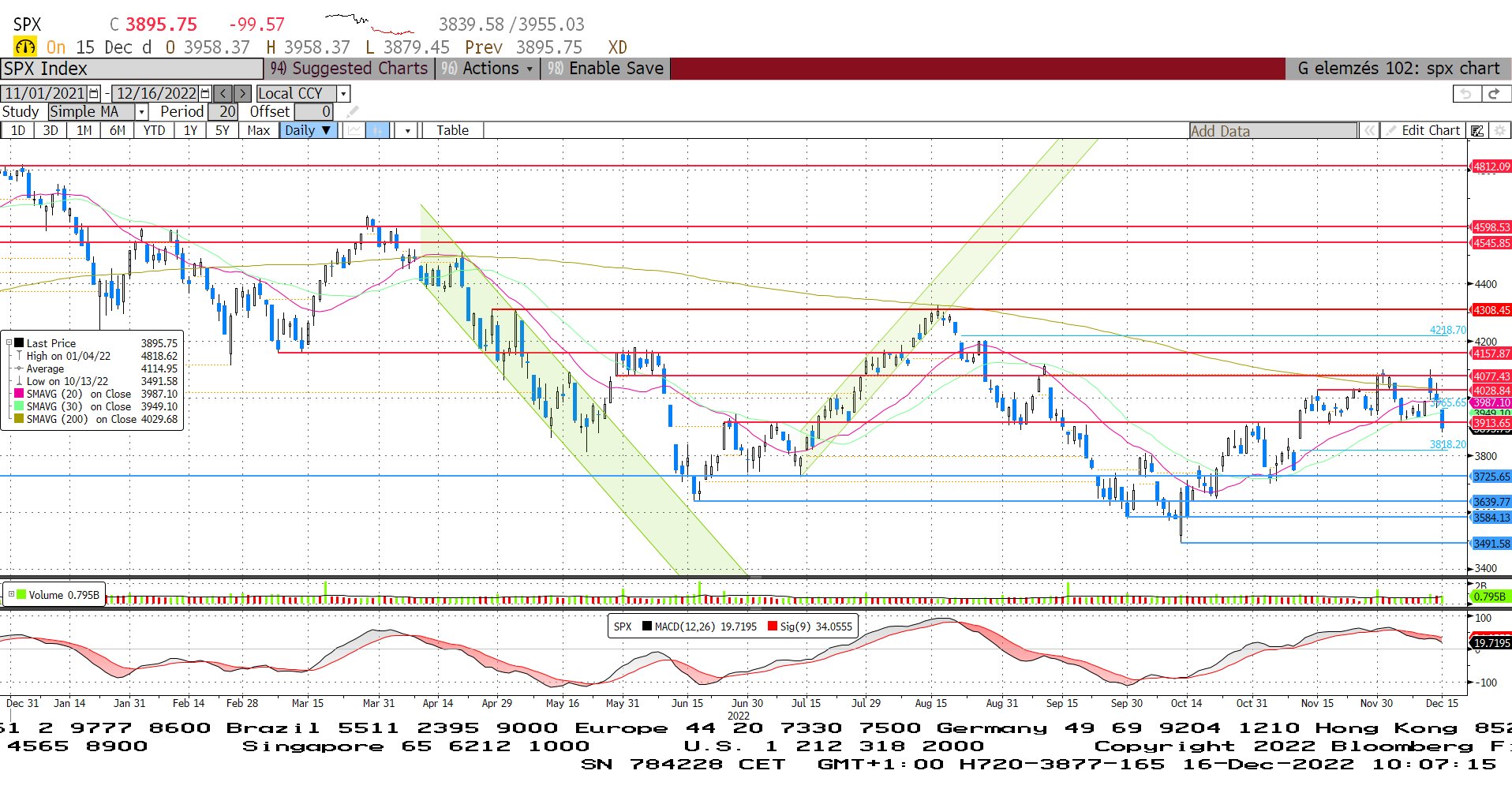Click the Edit Chart button

coord(1423,130)
